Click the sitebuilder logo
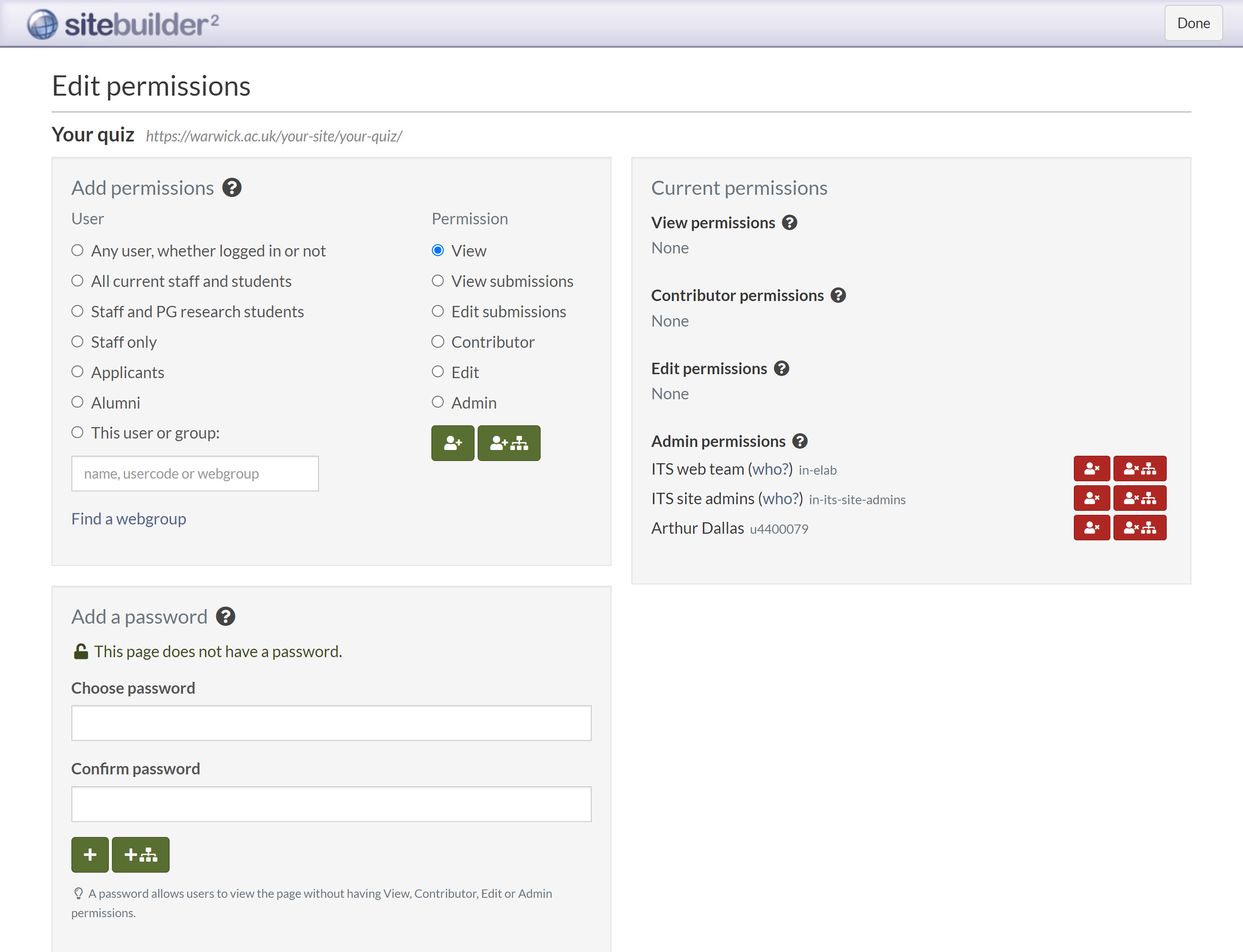 [x=122, y=23]
